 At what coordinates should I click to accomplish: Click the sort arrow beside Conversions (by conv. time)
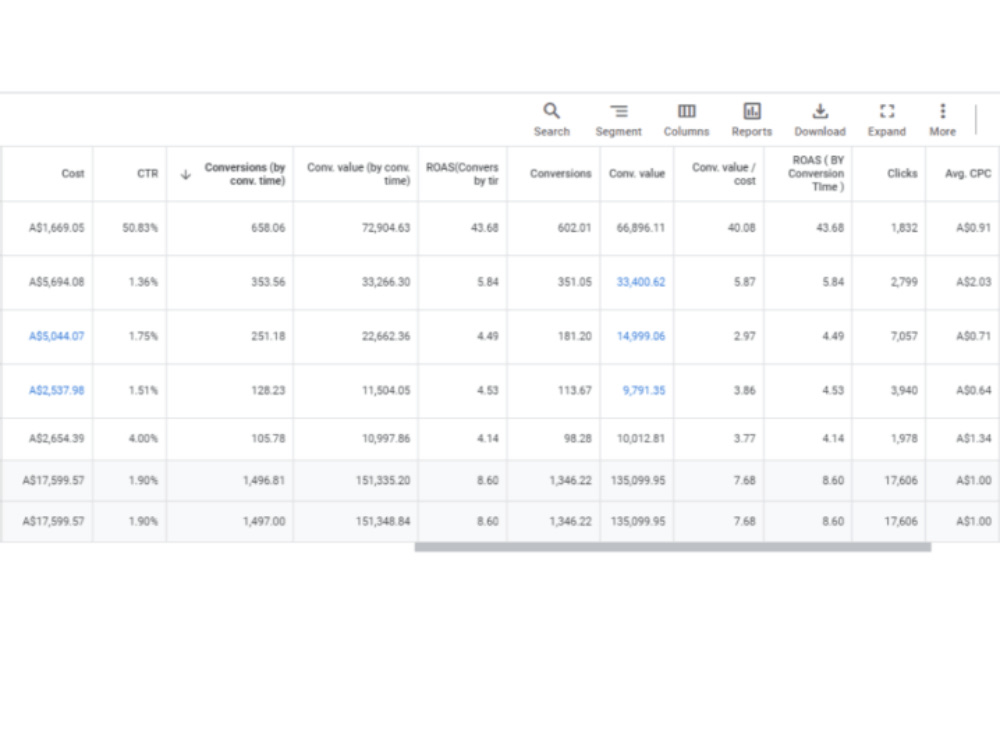click(186, 174)
